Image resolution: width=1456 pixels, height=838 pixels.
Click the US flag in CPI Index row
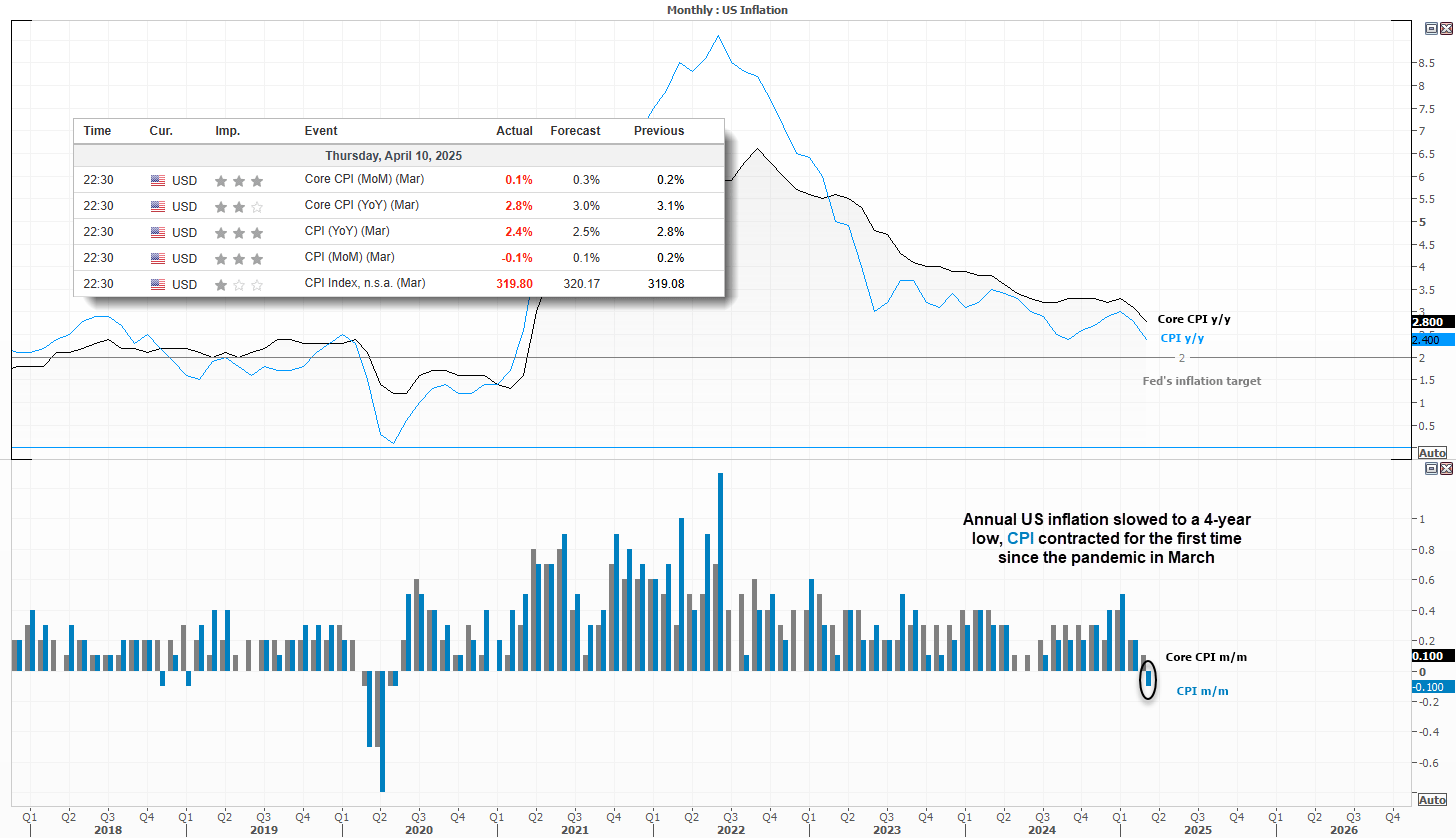(157, 285)
